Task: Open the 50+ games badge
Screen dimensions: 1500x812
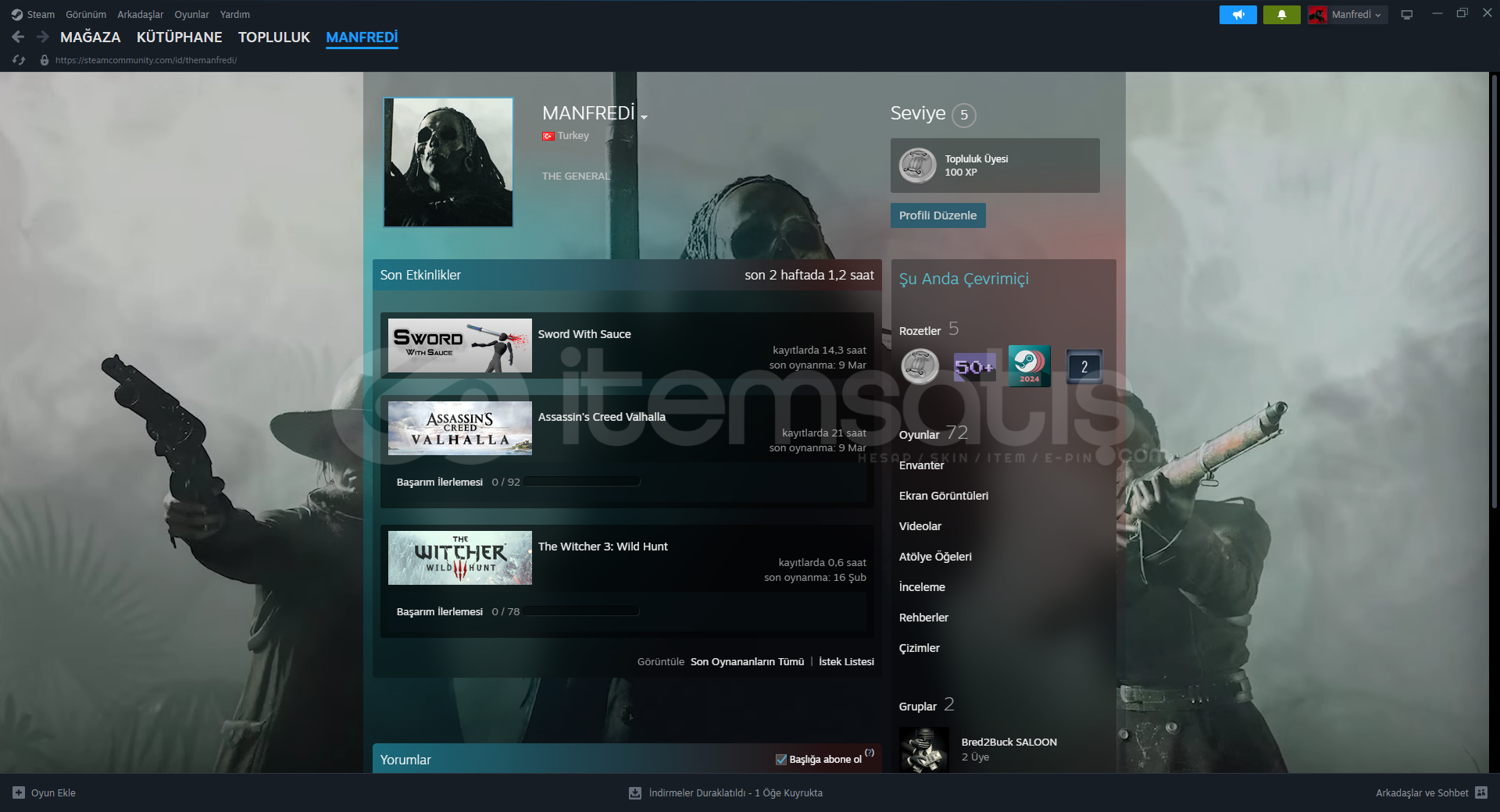Action: pyautogui.click(x=974, y=366)
